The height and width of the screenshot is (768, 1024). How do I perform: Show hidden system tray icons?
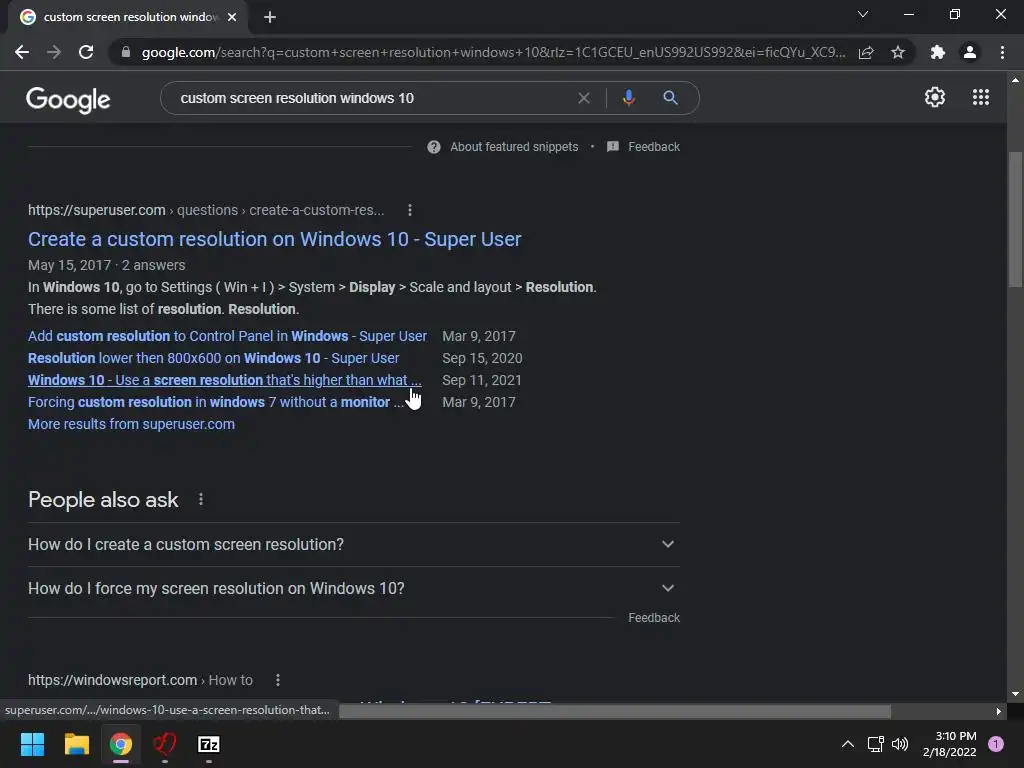click(x=848, y=744)
